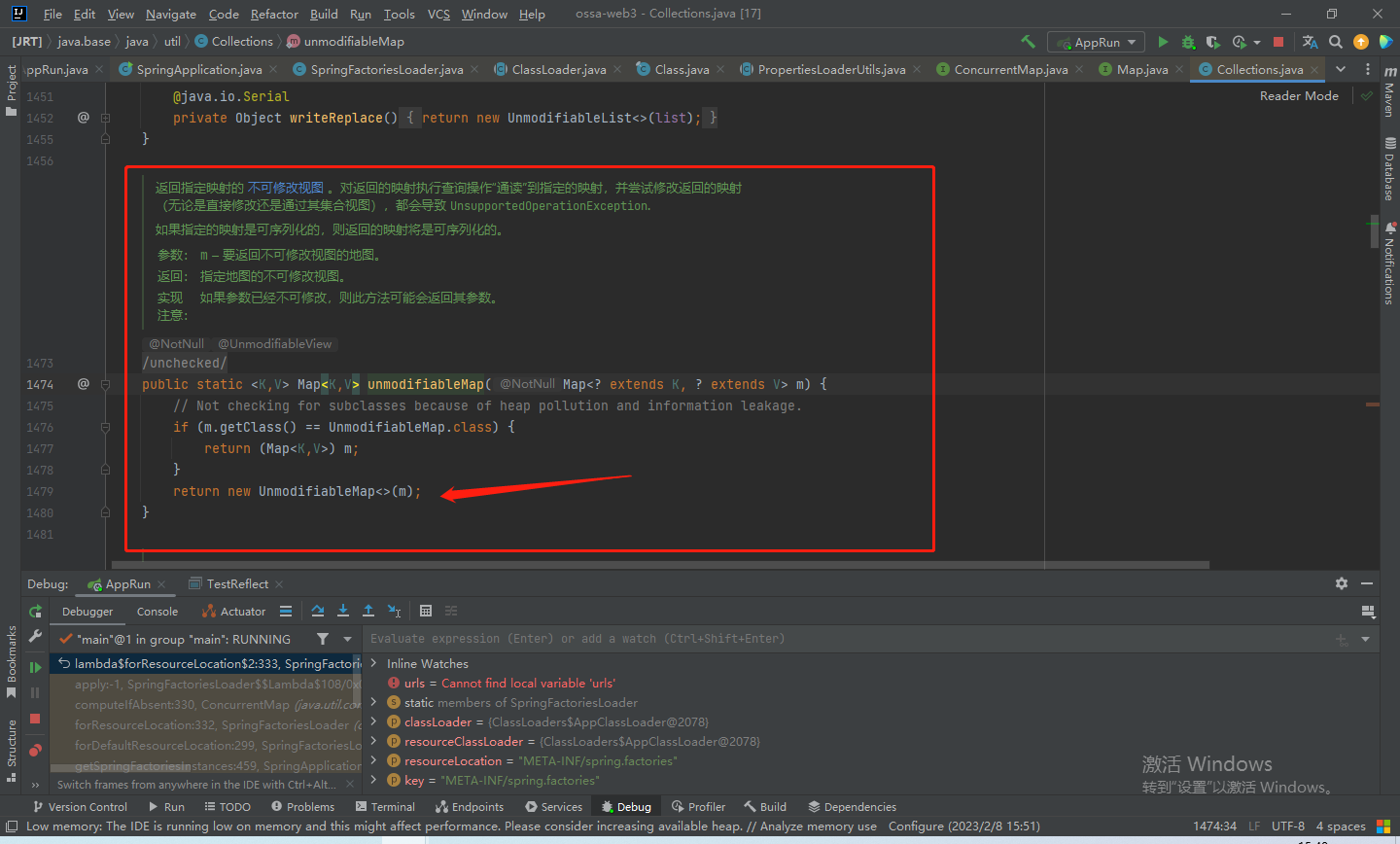The image size is (1400, 844).
Task: Click the Step Out icon
Action: coord(368,611)
